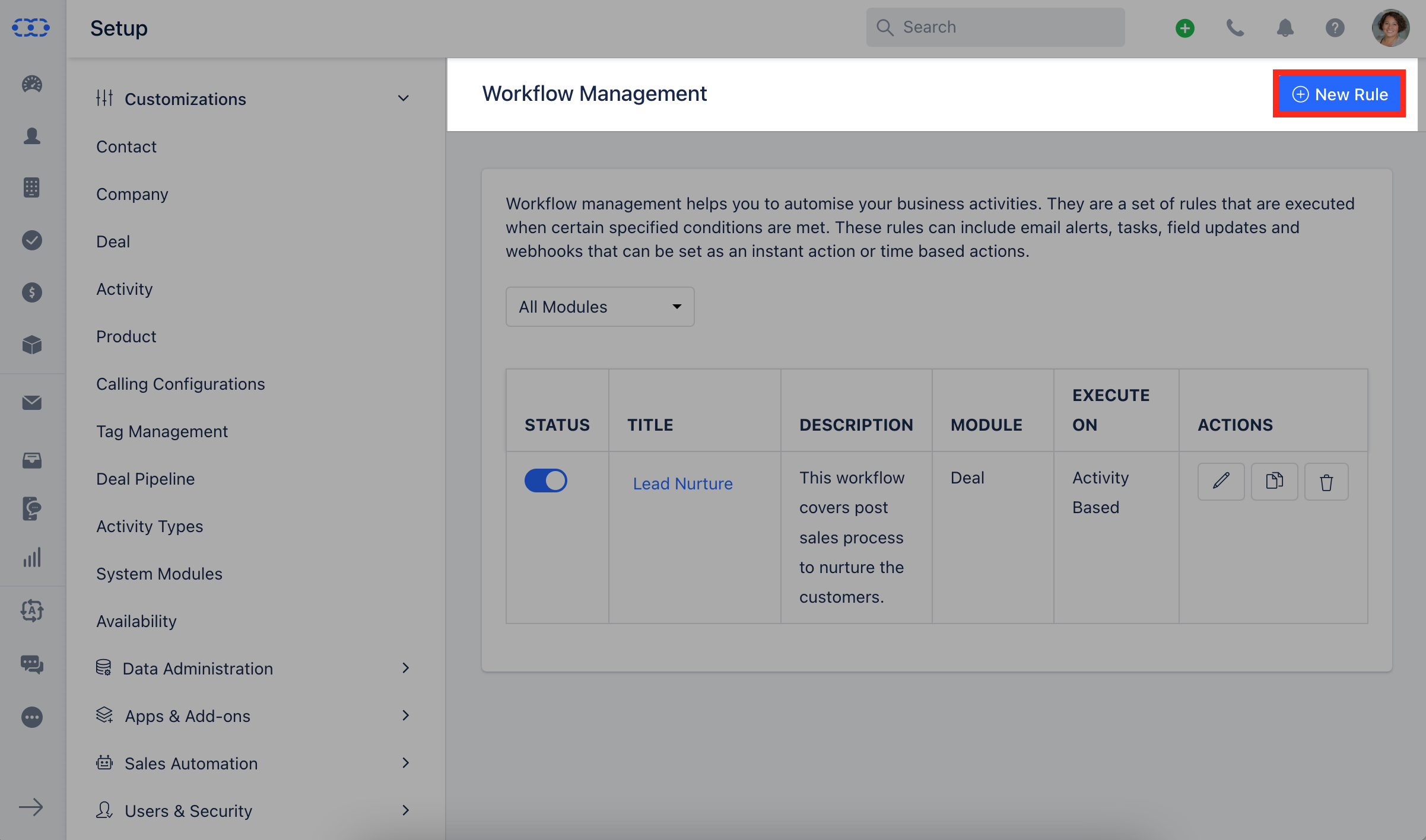
Task: Clone the Lead Nurture workflow with copy icon
Action: point(1274,481)
